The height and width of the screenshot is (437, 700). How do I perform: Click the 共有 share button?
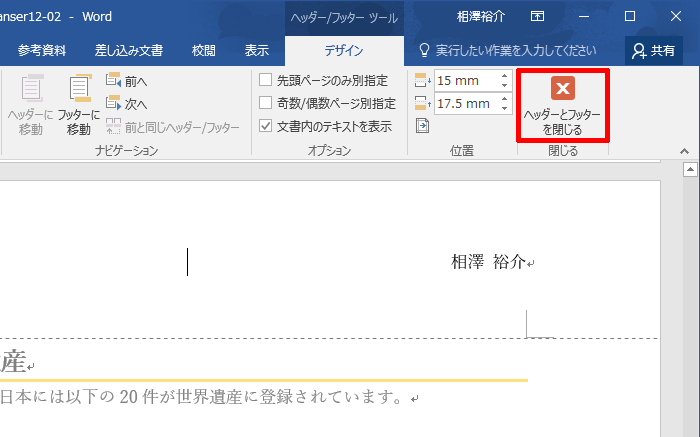click(654, 51)
